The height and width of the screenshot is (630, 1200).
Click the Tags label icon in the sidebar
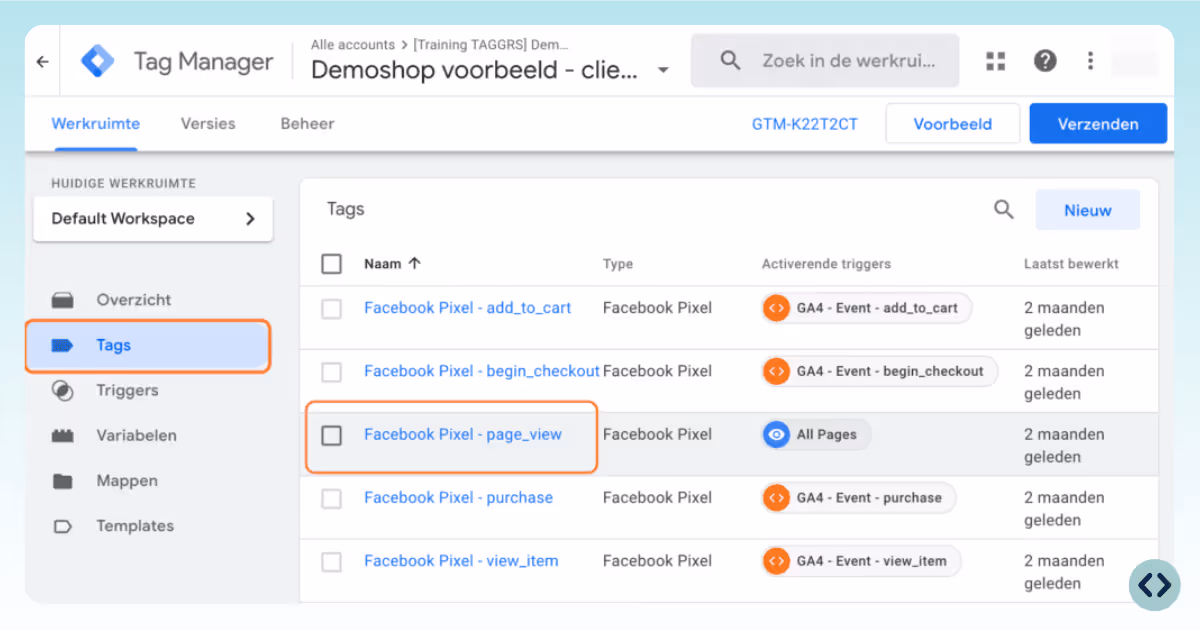tap(62, 346)
